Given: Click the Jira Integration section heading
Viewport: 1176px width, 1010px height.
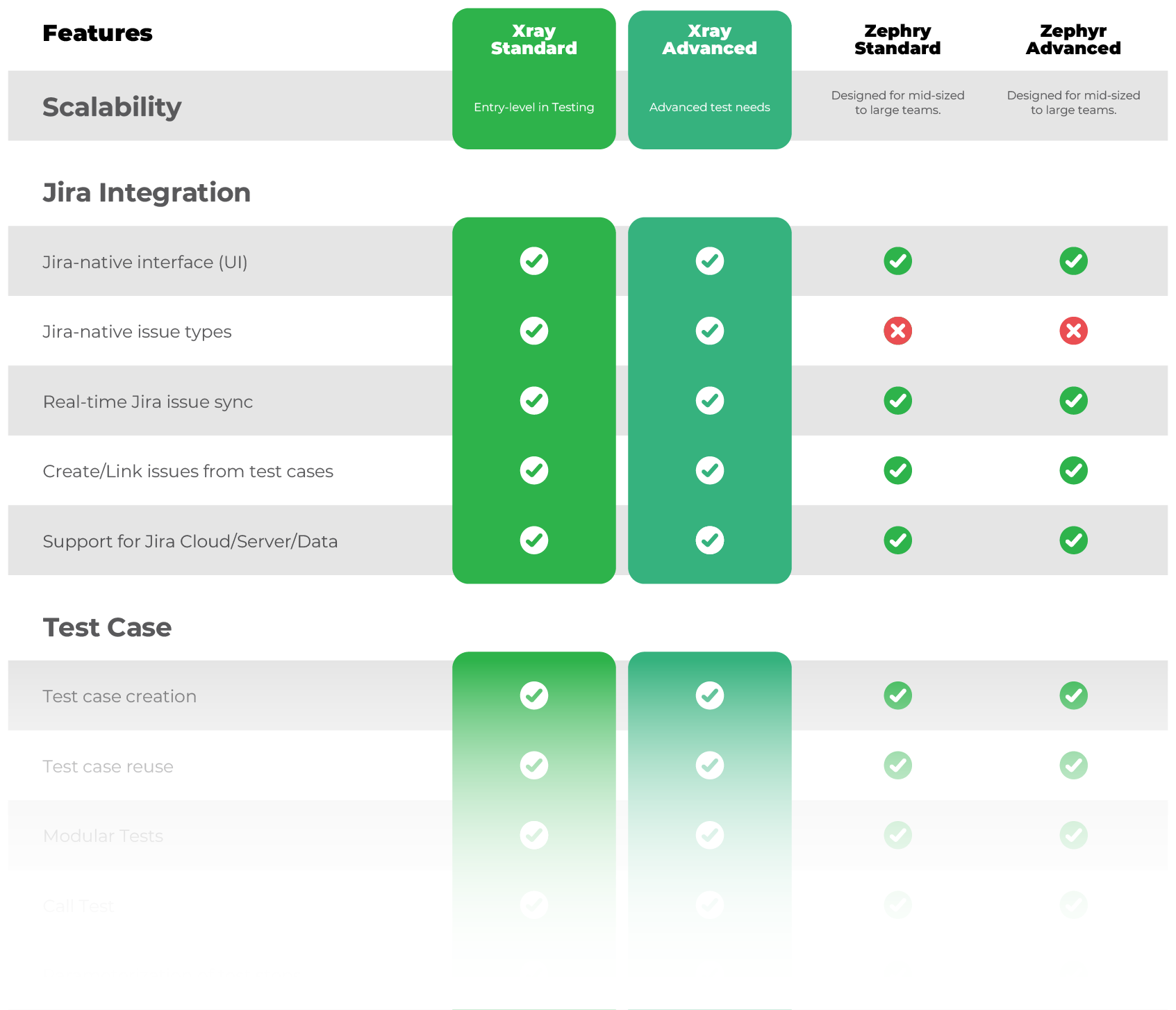Looking at the screenshot, I should click(147, 192).
